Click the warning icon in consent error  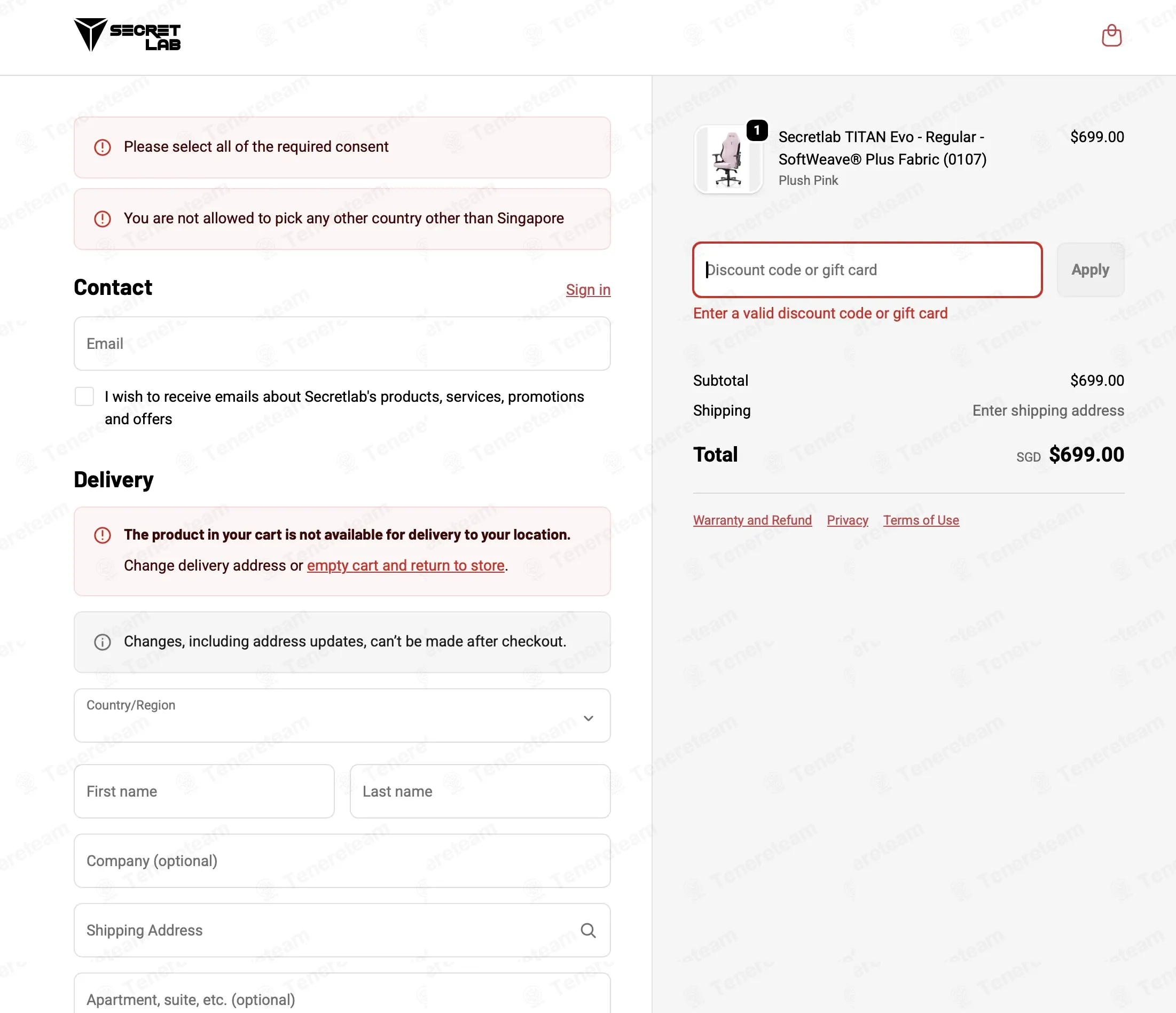pyautogui.click(x=102, y=147)
